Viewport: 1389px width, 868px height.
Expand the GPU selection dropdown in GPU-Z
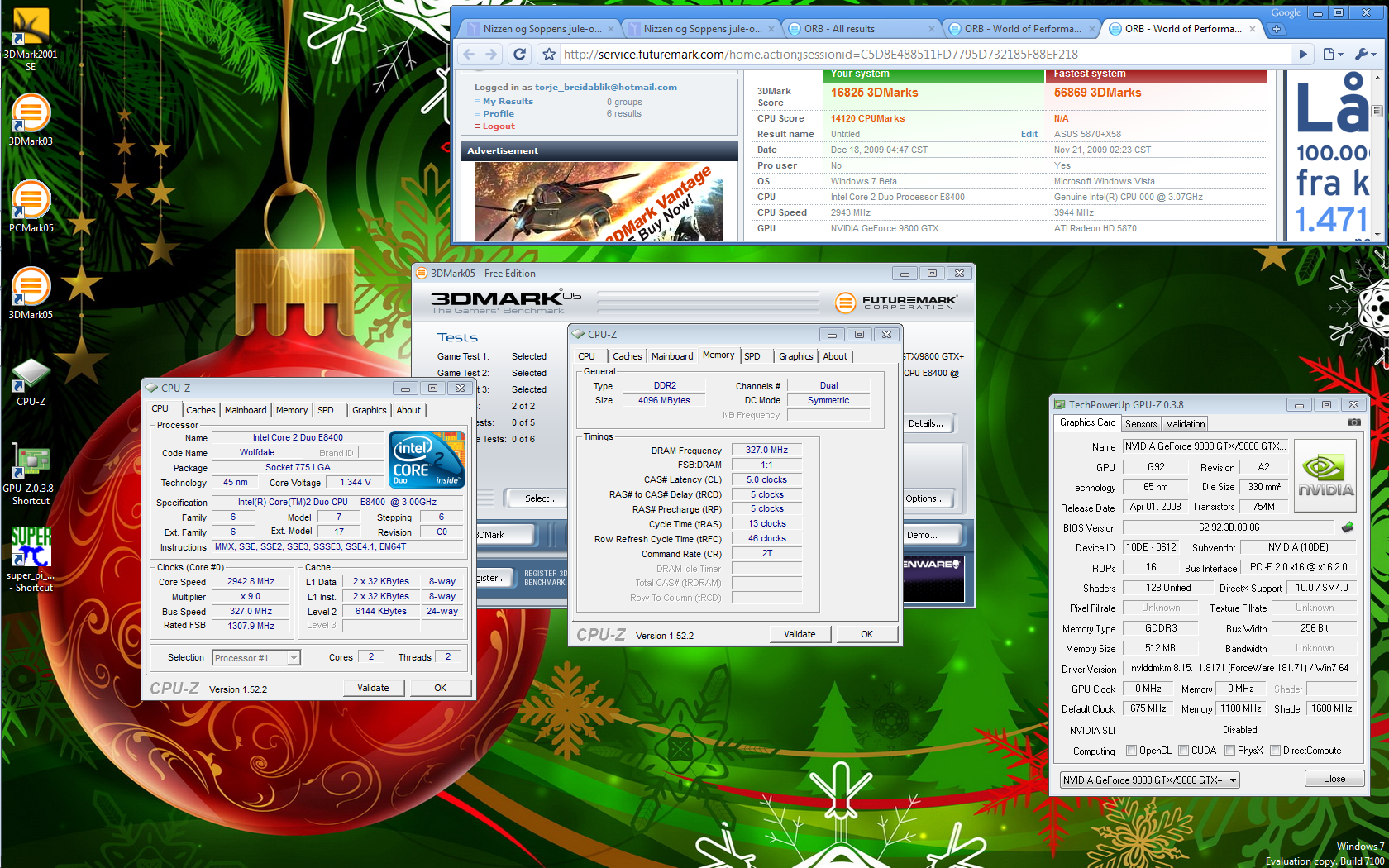click(1149, 780)
